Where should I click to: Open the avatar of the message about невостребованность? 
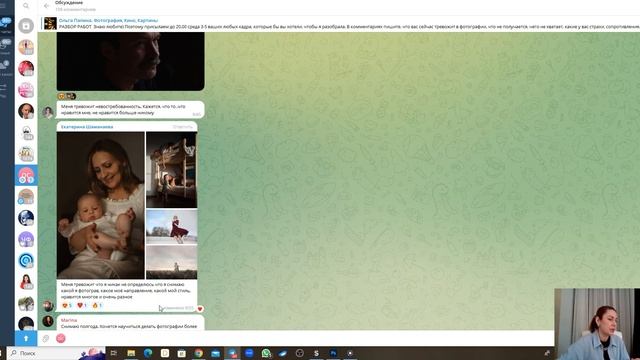pyautogui.click(x=48, y=112)
